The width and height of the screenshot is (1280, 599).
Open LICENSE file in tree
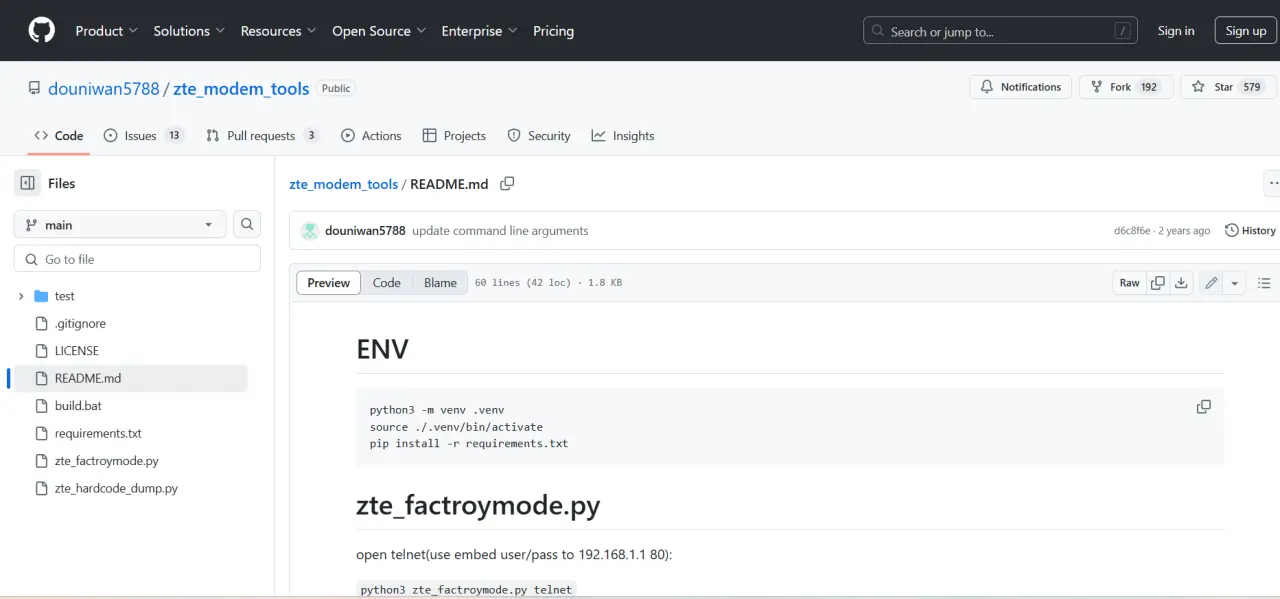(x=77, y=351)
